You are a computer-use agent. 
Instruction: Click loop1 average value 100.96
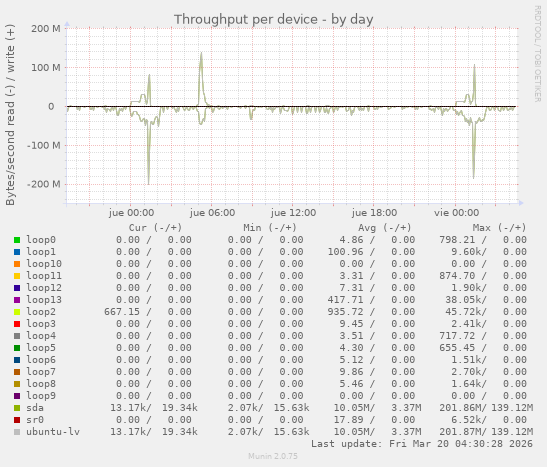pyautogui.click(x=345, y=252)
